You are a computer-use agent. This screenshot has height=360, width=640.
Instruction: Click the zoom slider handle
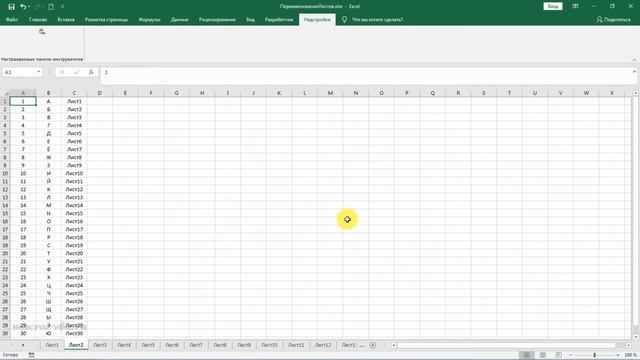click(594, 355)
